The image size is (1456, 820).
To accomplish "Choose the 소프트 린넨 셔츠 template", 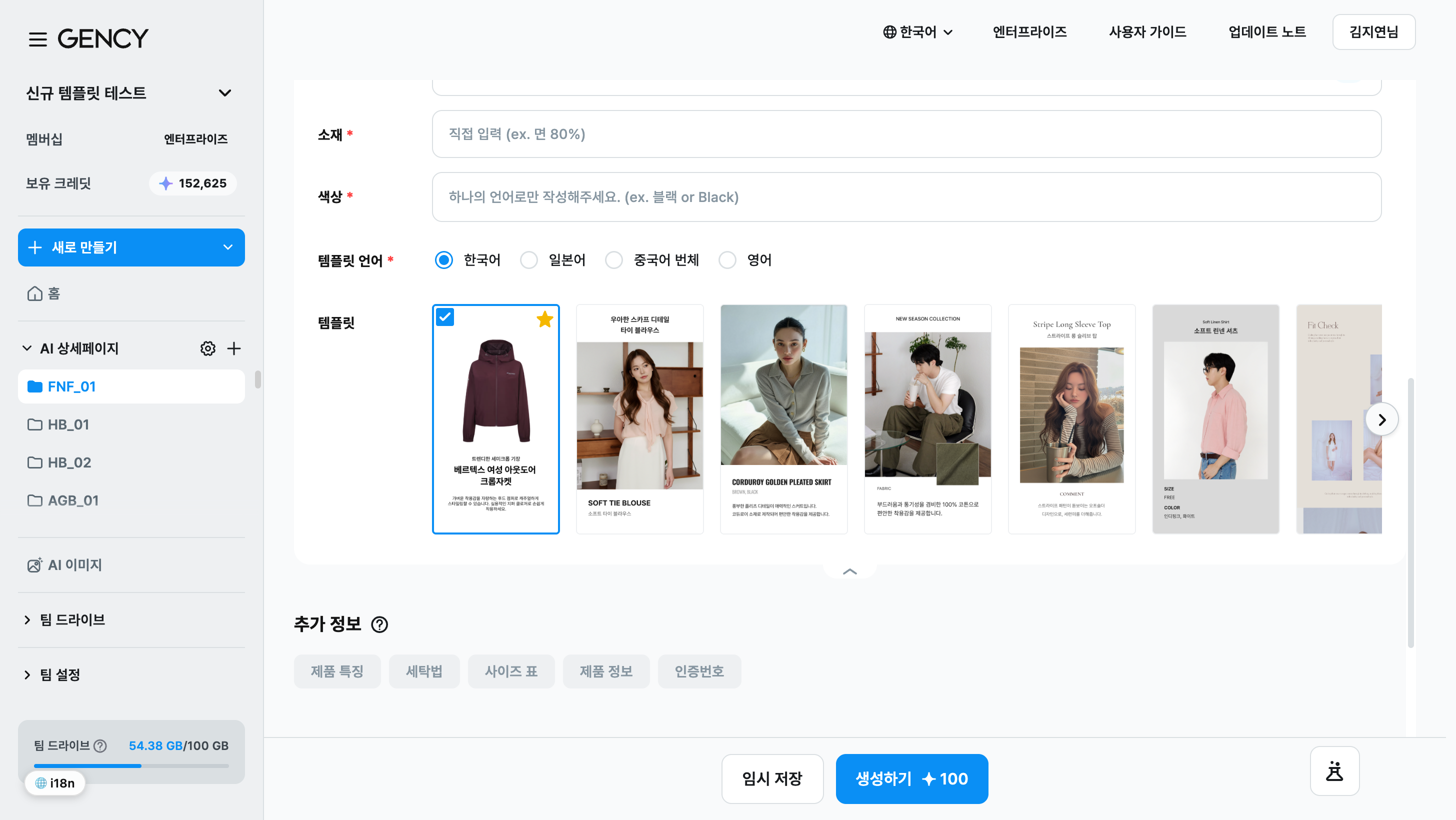I will click(1216, 419).
